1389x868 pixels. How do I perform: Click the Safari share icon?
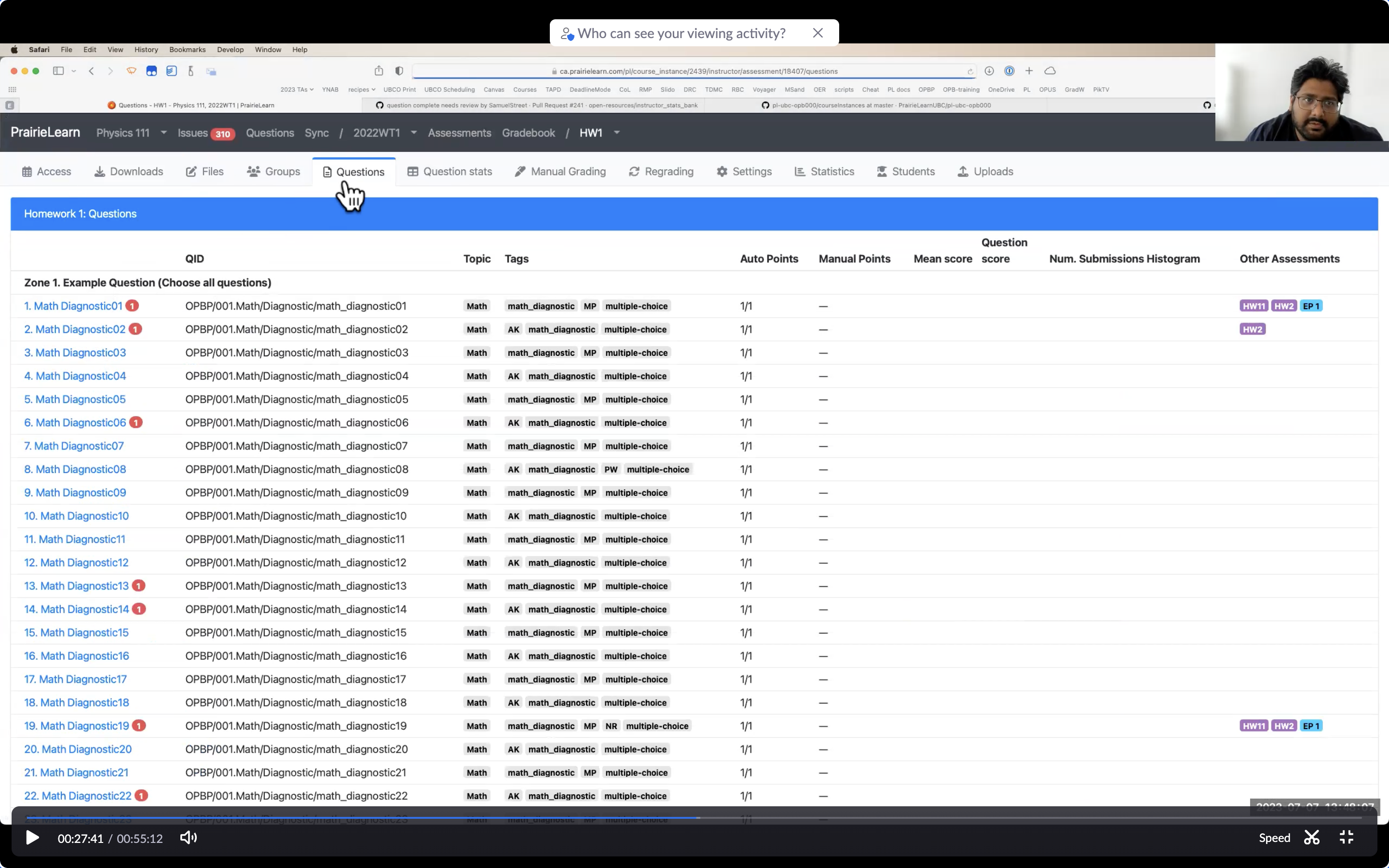click(x=379, y=70)
